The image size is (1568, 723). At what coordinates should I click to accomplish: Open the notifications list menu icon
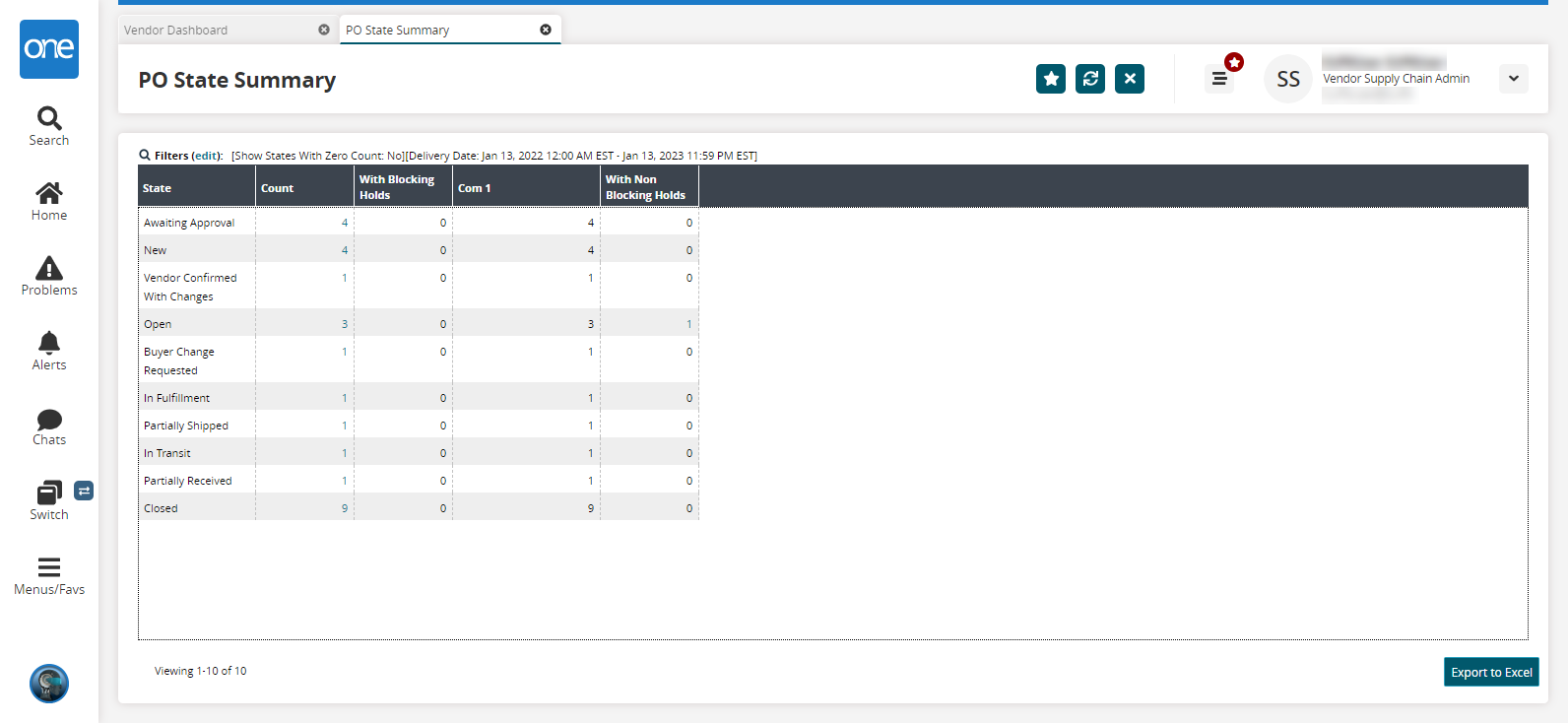[x=1219, y=79]
